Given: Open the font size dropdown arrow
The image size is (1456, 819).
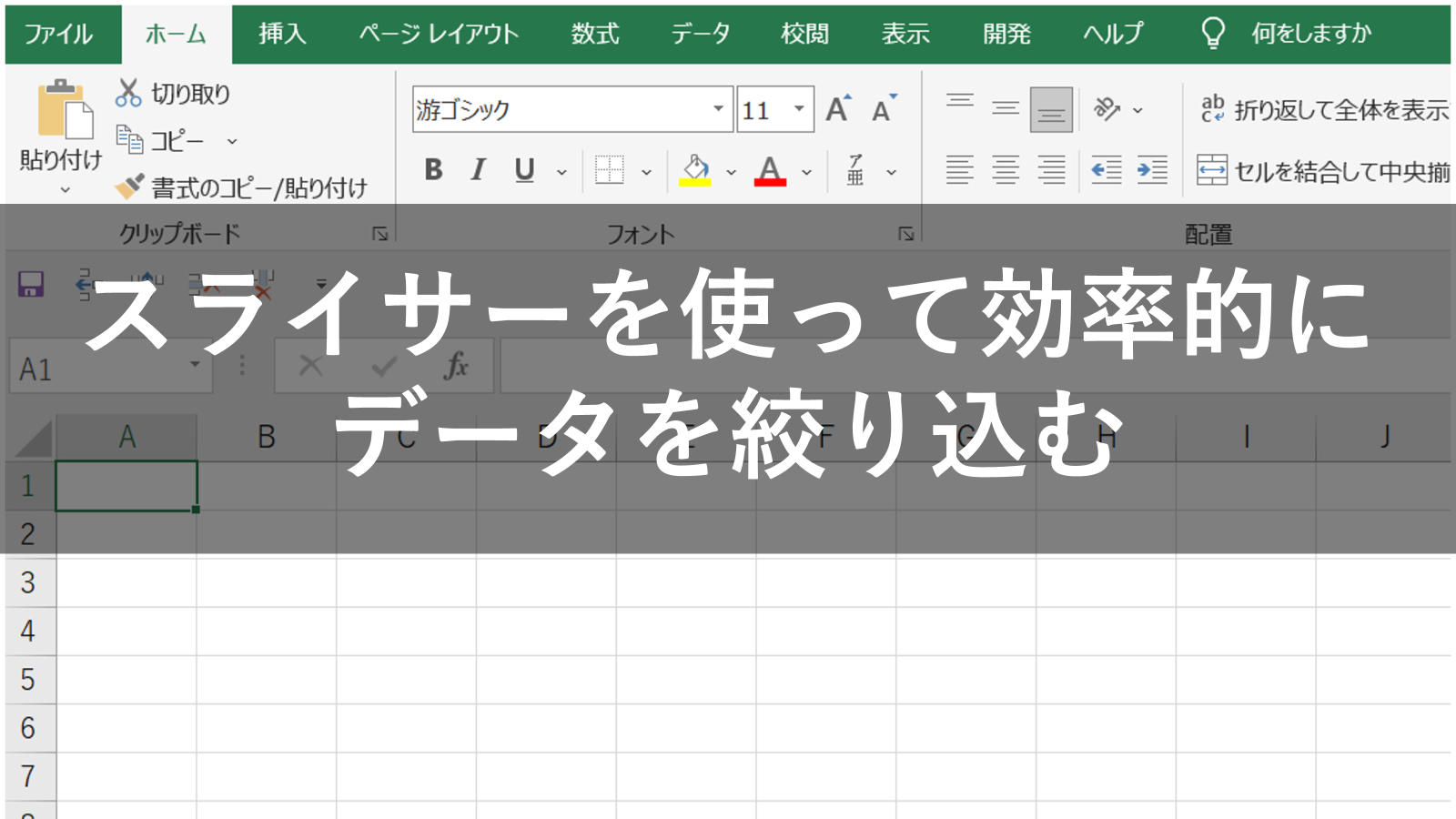Looking at the screenshot, I should pyautogui.click(x=799, y=109).
